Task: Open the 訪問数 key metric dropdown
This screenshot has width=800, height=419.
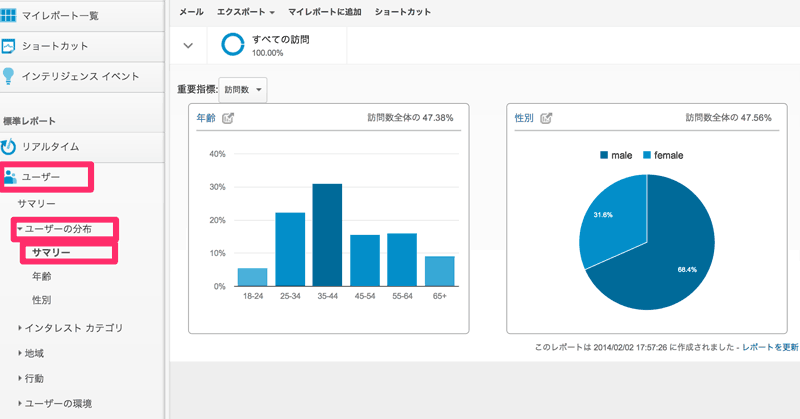Action: click(245, 89)
